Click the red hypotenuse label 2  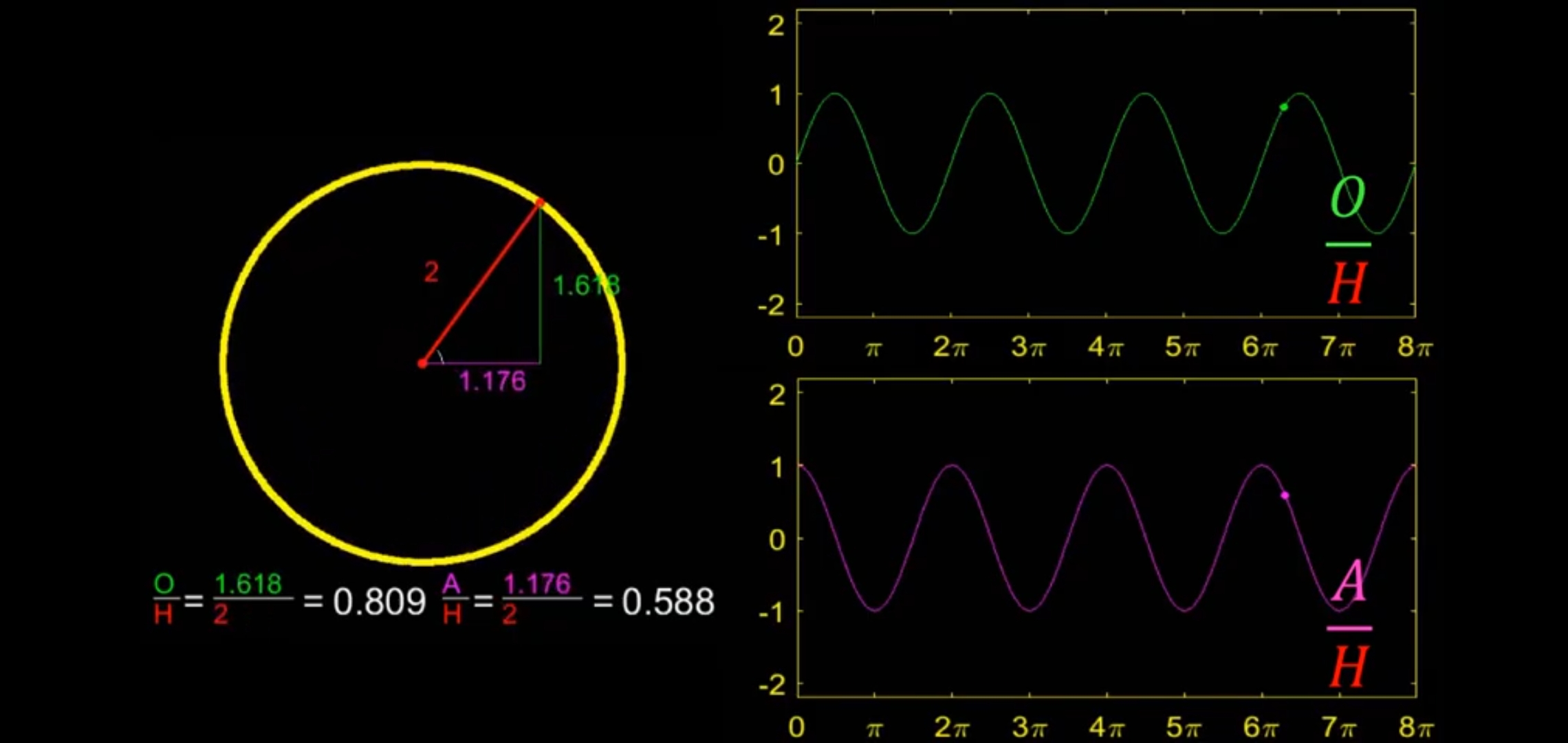pos(431,272)
